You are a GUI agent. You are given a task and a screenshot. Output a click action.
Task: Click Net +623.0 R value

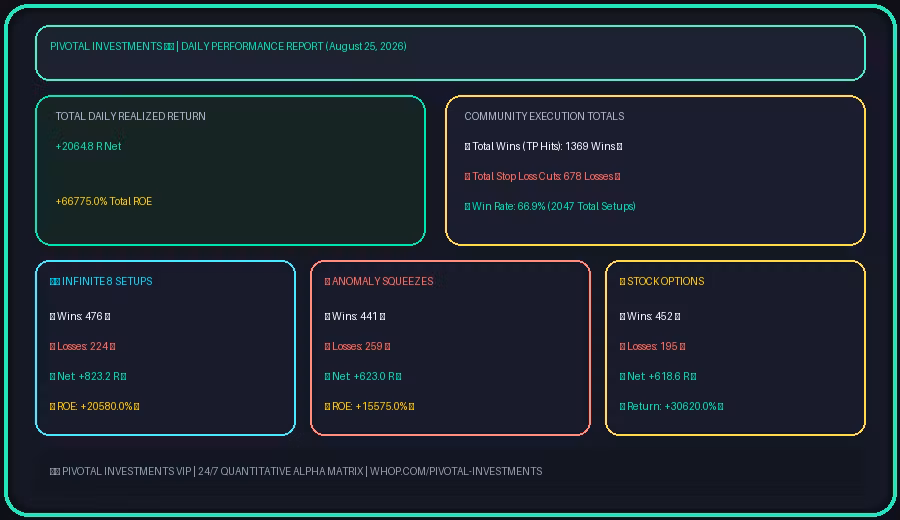363,376
